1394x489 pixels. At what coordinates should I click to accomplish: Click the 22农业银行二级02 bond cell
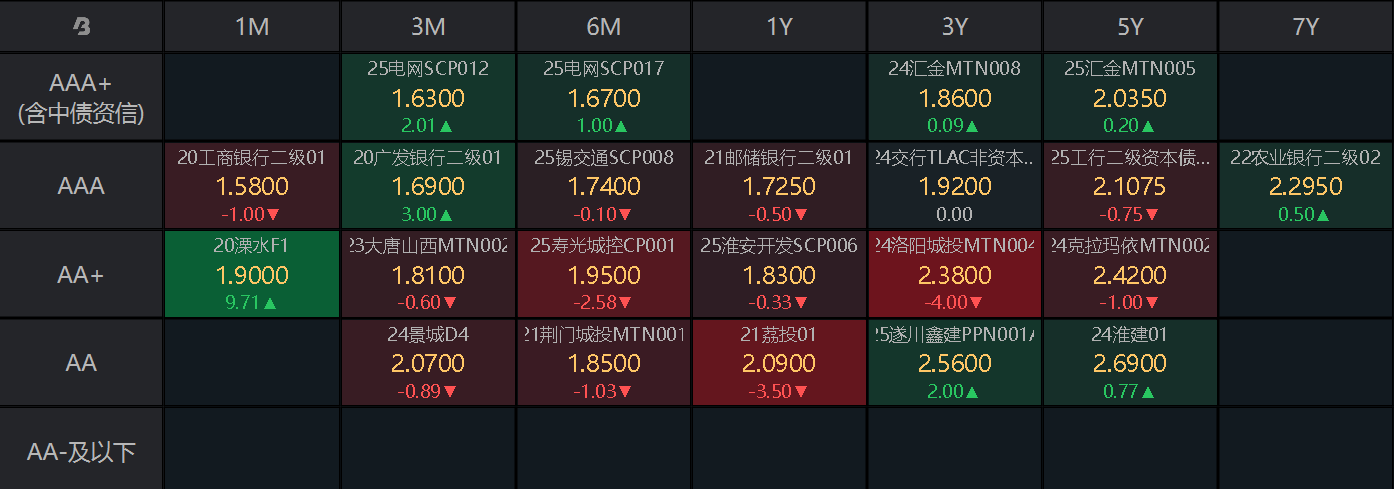tap(1306, 186)
